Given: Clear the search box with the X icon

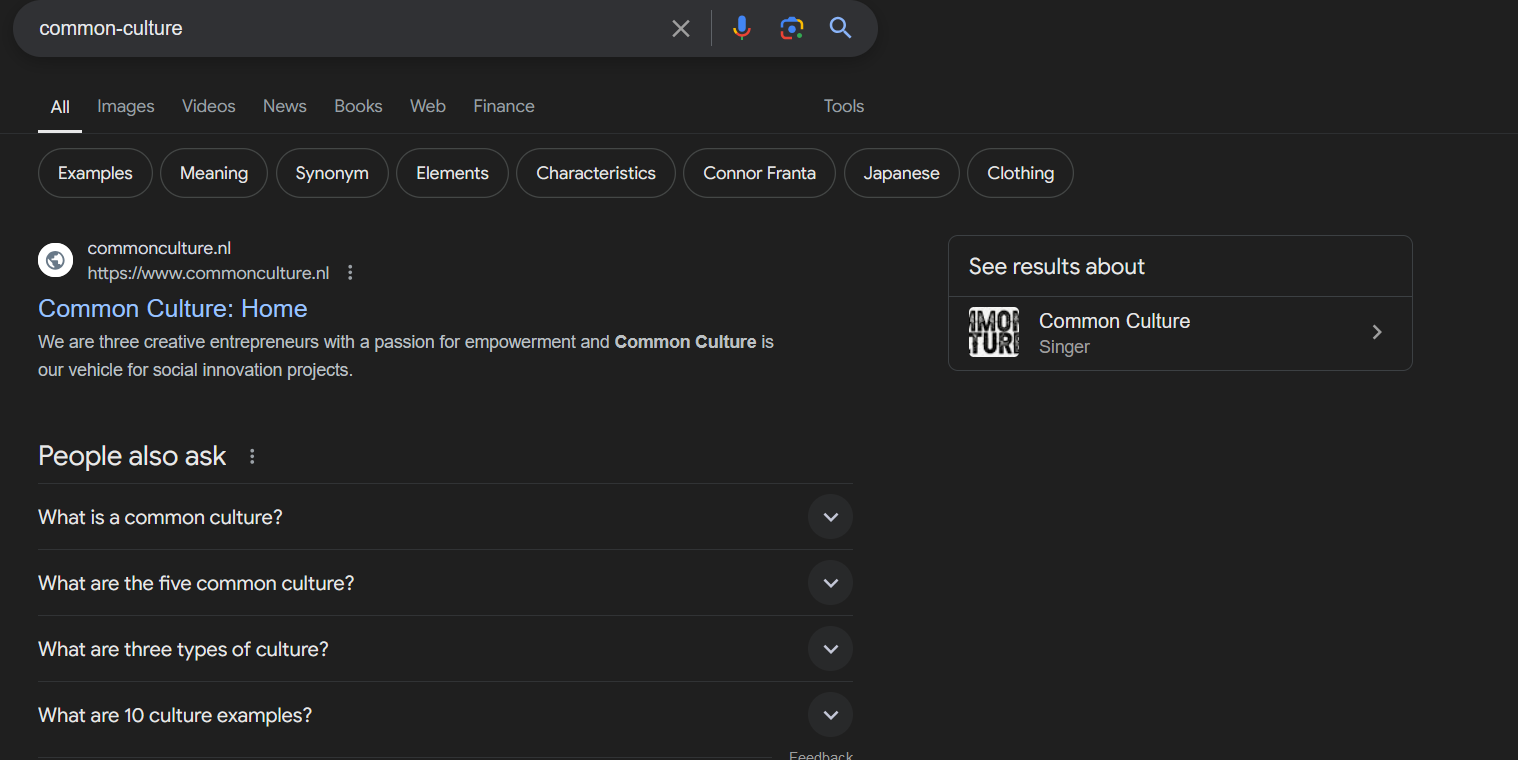Looking at the screenshot, I should point(681,28).
